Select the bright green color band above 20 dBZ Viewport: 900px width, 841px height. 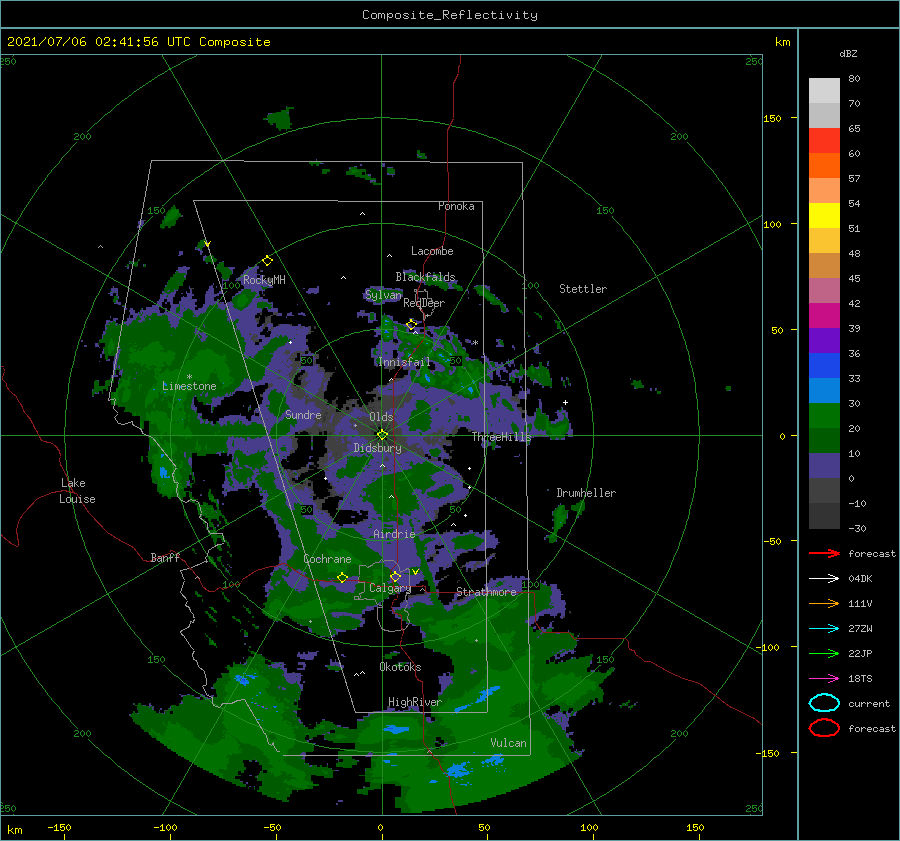coord(824,415)
